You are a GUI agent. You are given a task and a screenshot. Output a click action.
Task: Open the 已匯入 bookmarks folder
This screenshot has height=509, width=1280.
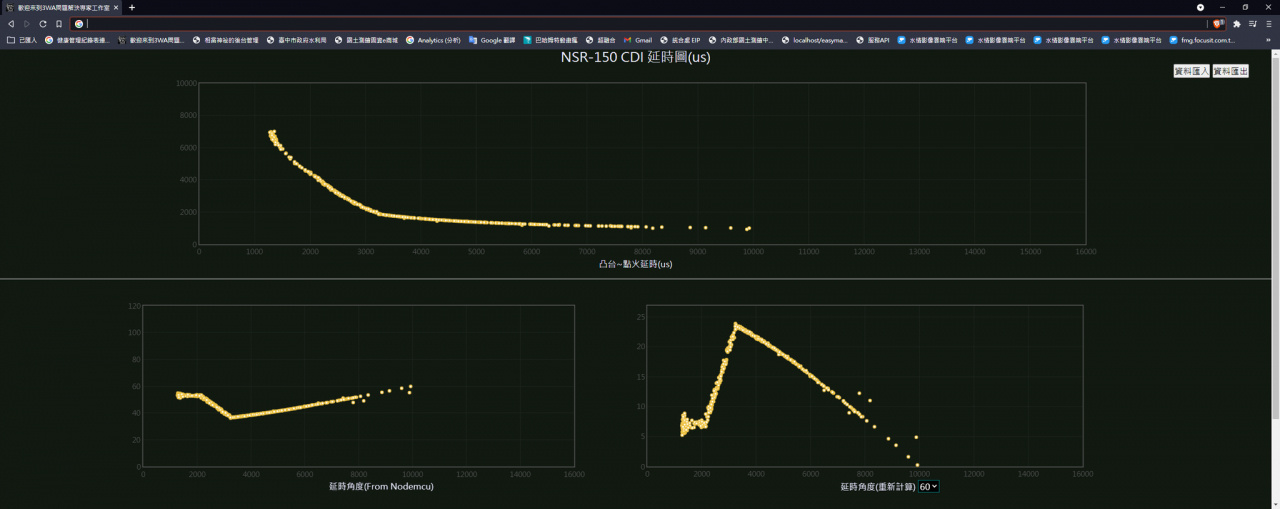click(x=22, y=40)
